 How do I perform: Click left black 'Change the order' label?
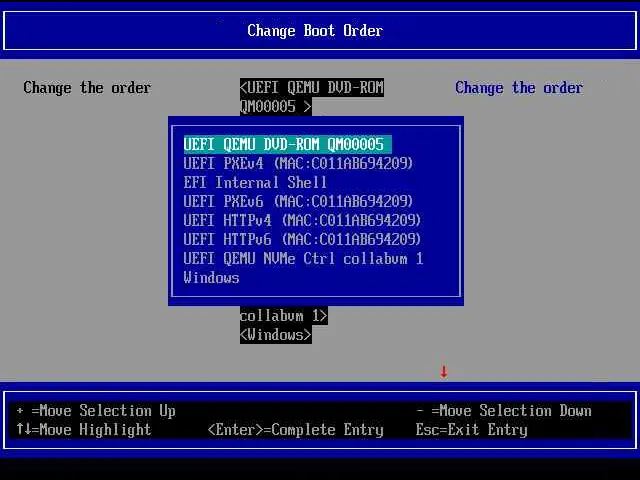pos(87,88)
